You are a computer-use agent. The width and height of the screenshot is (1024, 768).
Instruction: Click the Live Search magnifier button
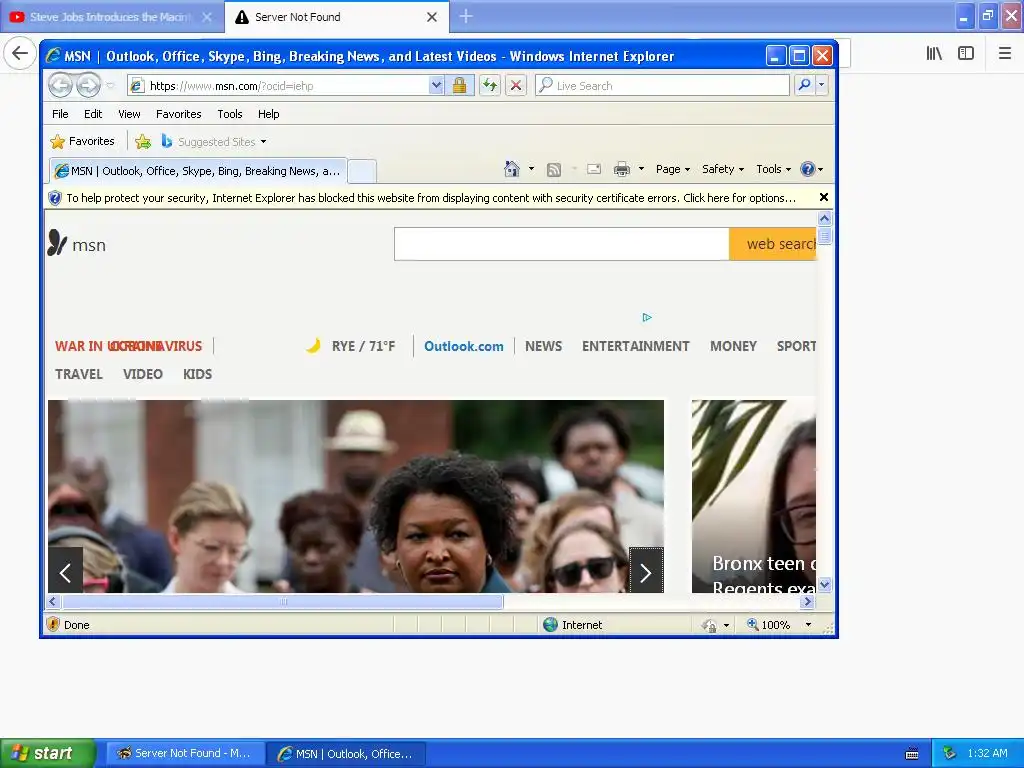[805, 86]
